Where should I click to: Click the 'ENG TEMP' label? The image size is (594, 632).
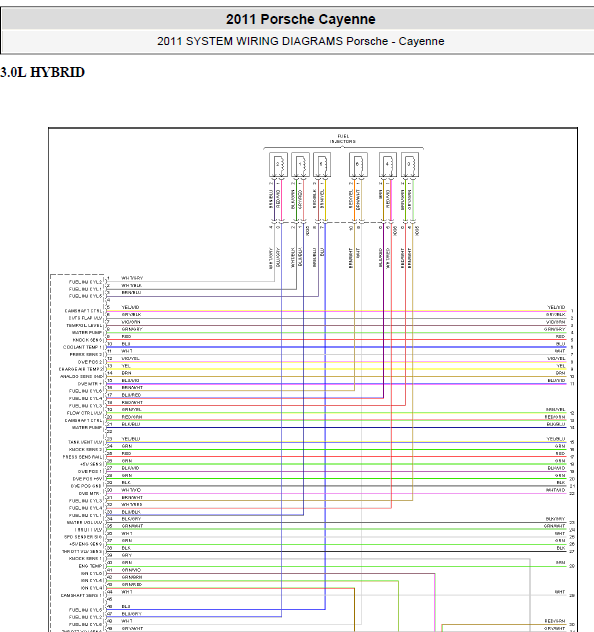[x=91, y=566]
